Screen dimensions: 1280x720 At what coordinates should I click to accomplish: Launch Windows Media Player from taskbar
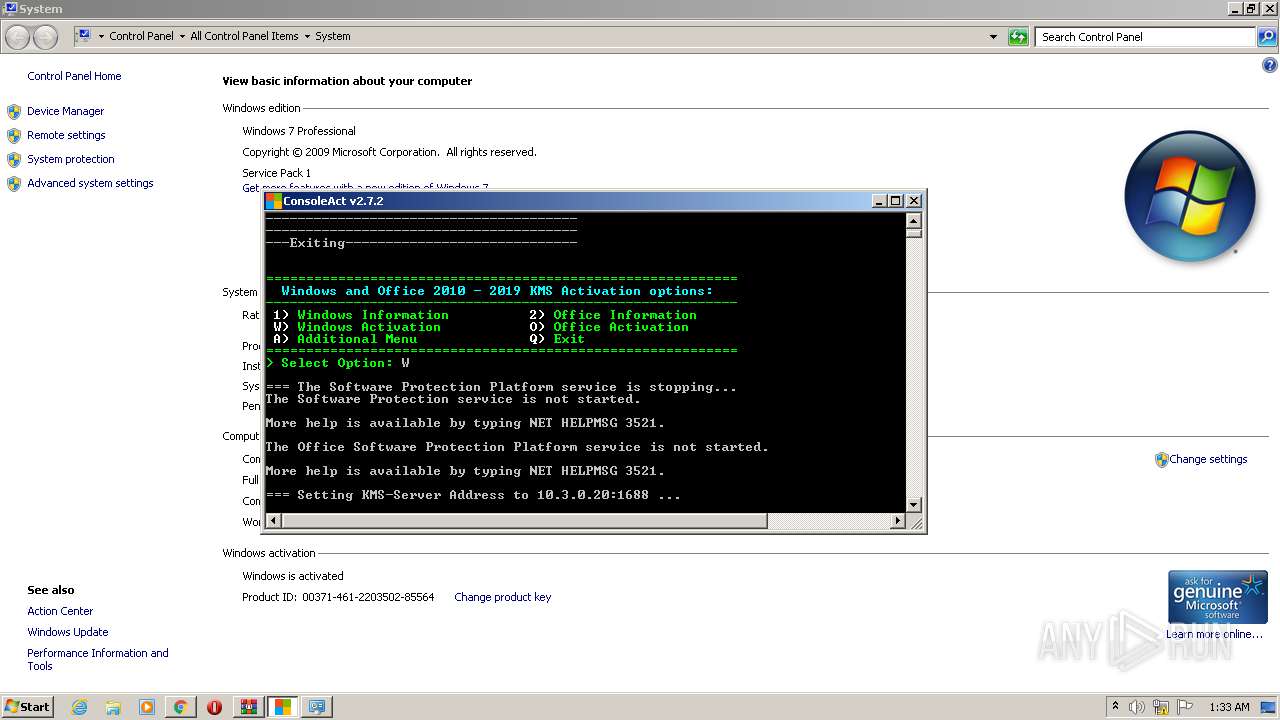[147, 707]
